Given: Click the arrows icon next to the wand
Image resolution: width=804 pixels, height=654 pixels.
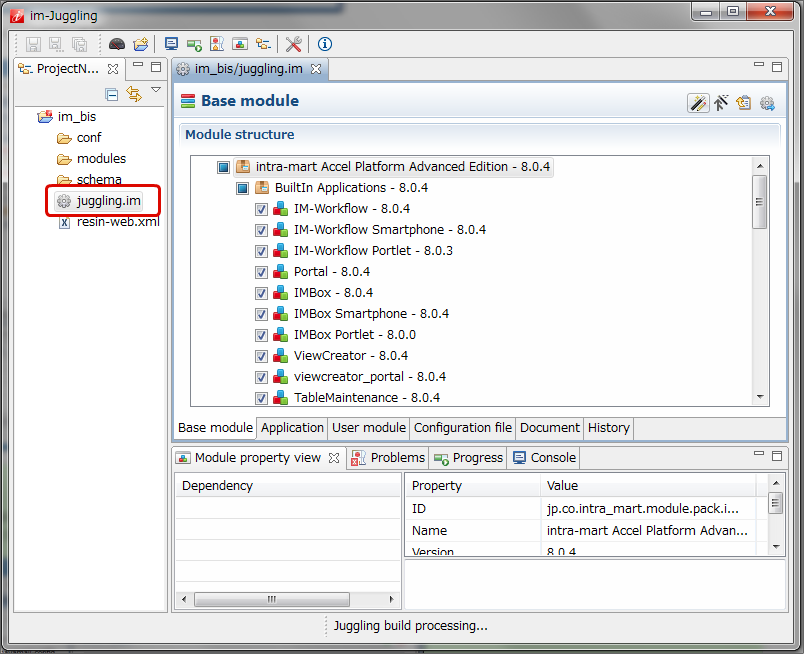Looking at the screenshot, I should point(721,103).
